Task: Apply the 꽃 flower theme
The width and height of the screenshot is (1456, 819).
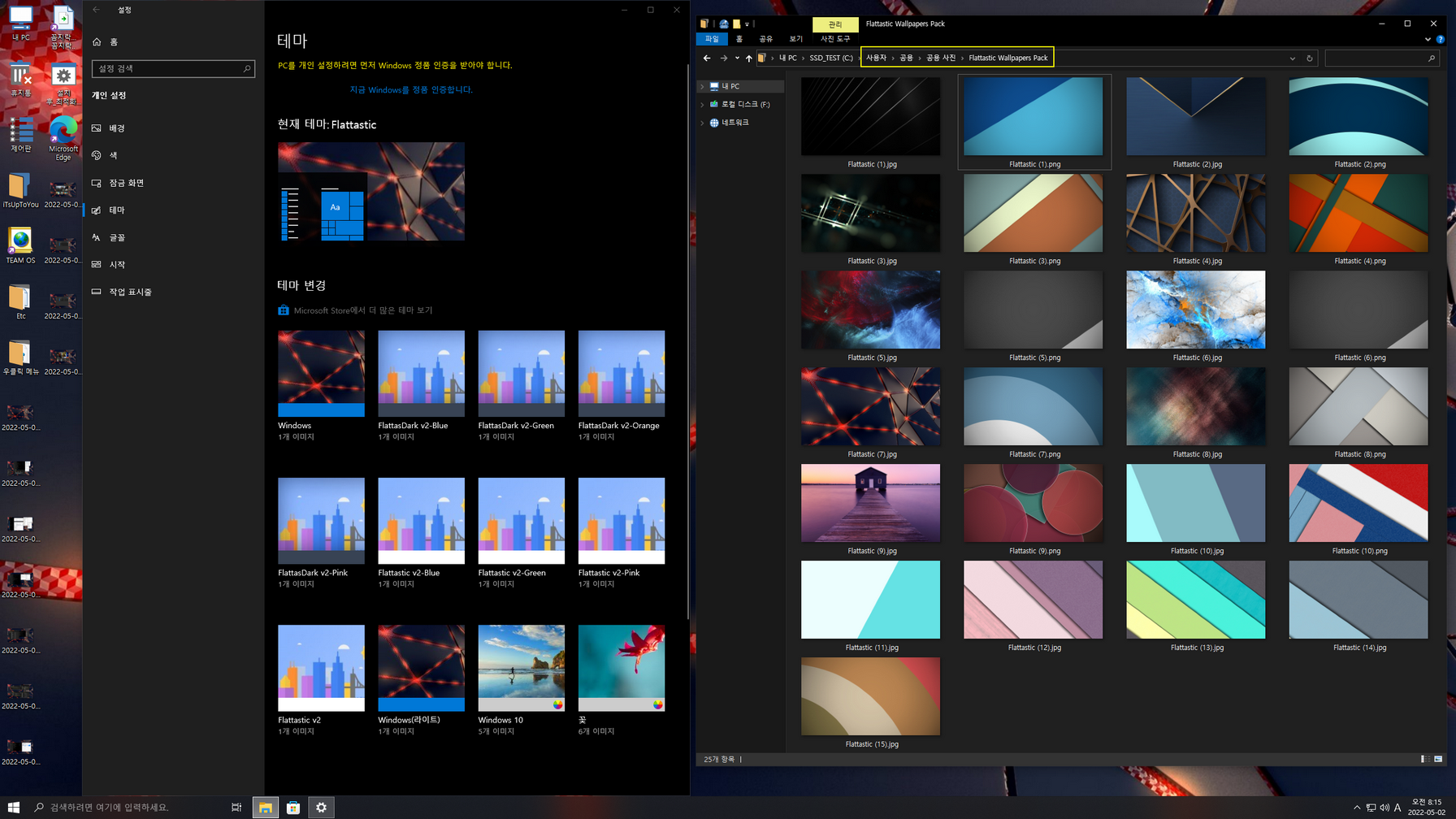Action: point(621,681)
